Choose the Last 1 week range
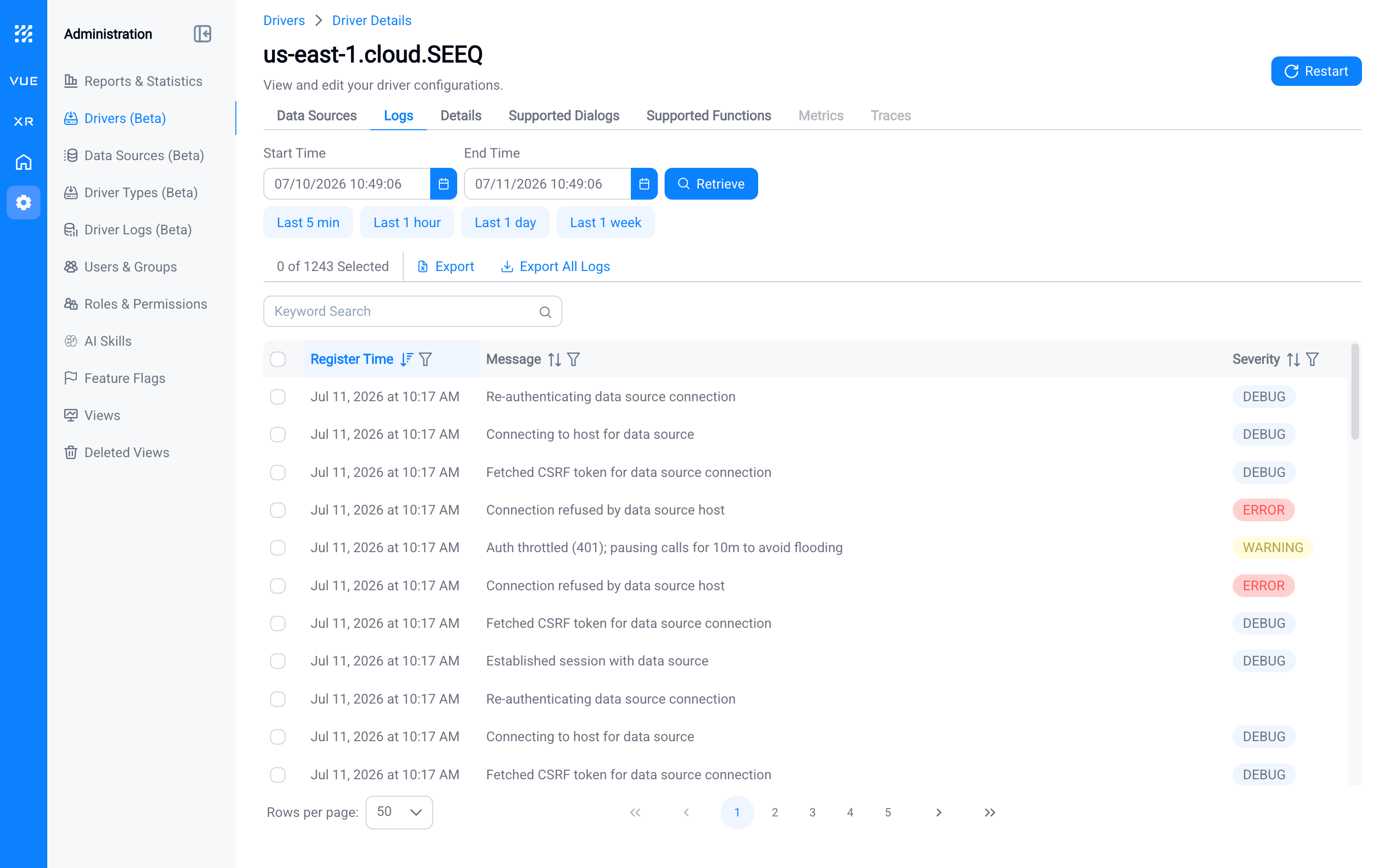This screenshot has height=868, width=1389. click(606, 223)
